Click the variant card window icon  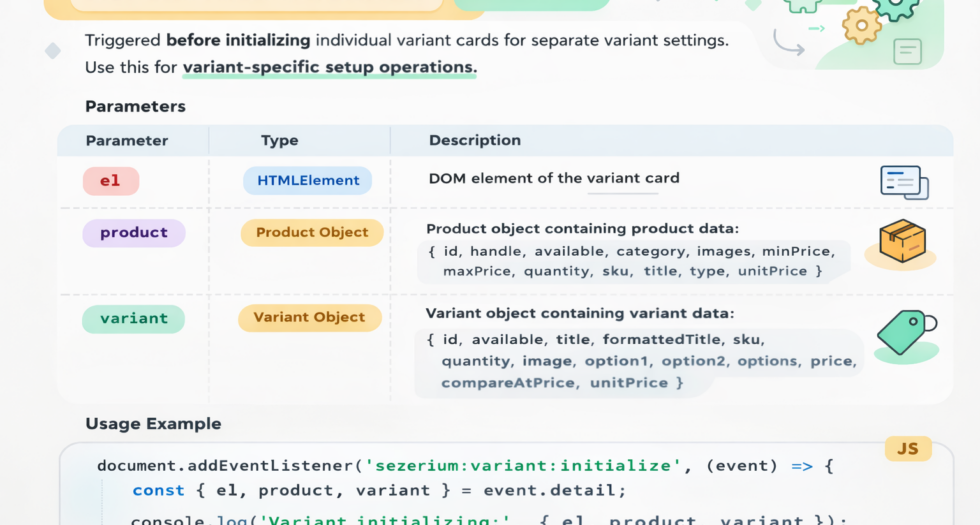pos(904,182)
